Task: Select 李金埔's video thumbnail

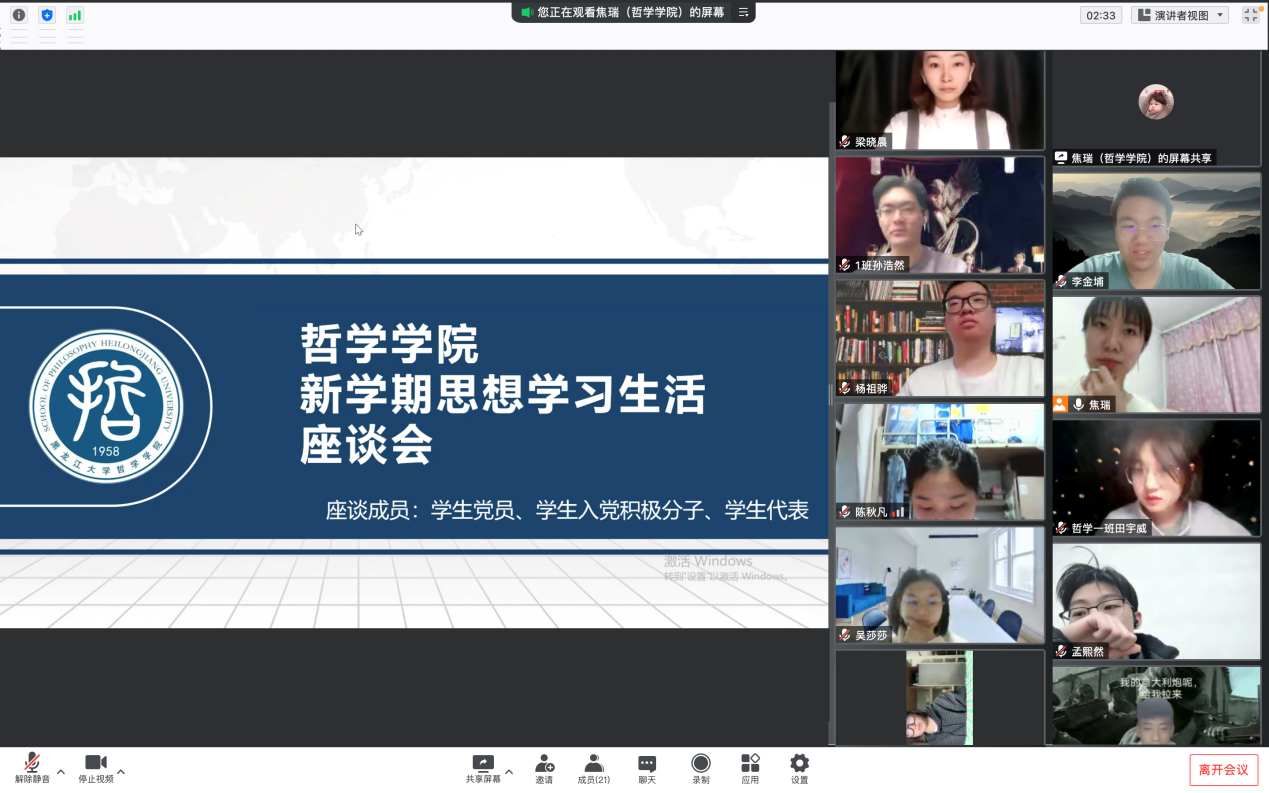Action: pyautogui.click(x=1156, y=231)
